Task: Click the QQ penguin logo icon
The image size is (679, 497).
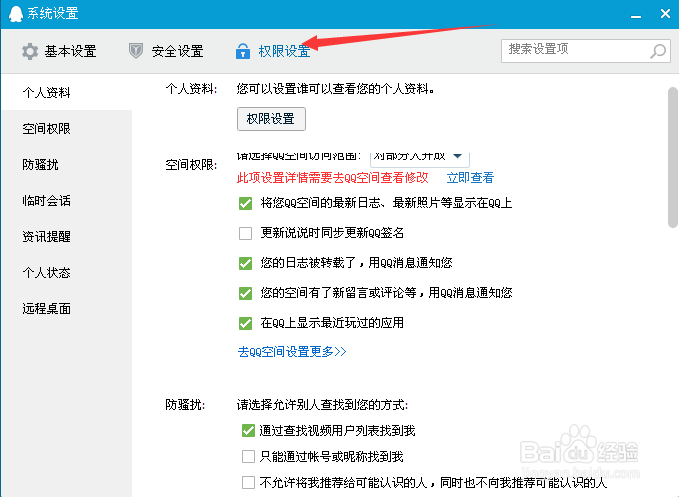Action: pos(16,14)
